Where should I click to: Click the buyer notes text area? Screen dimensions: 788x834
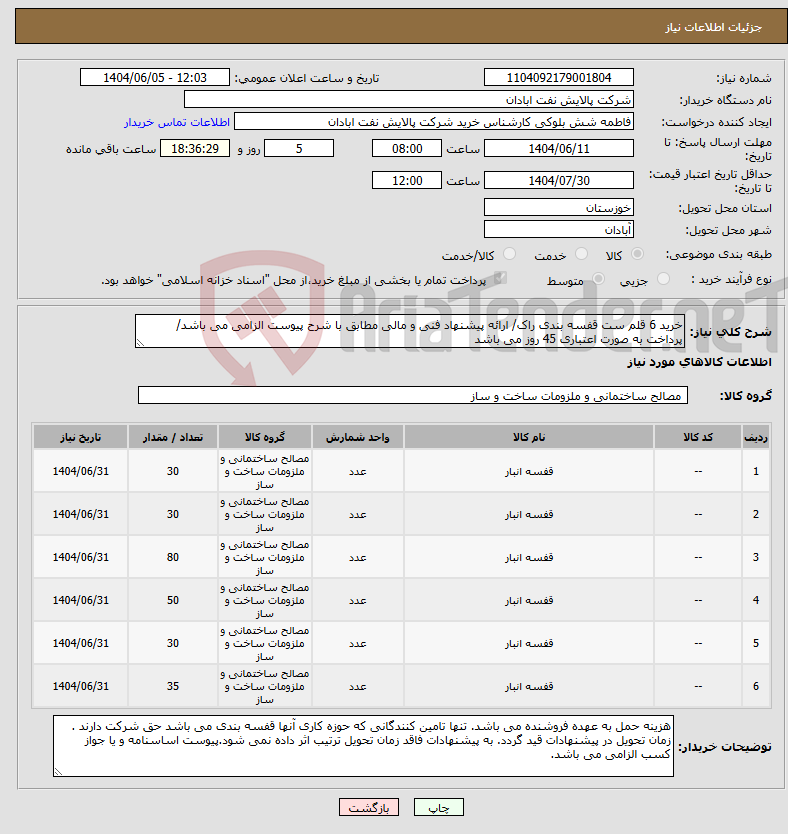click(363, 746)
